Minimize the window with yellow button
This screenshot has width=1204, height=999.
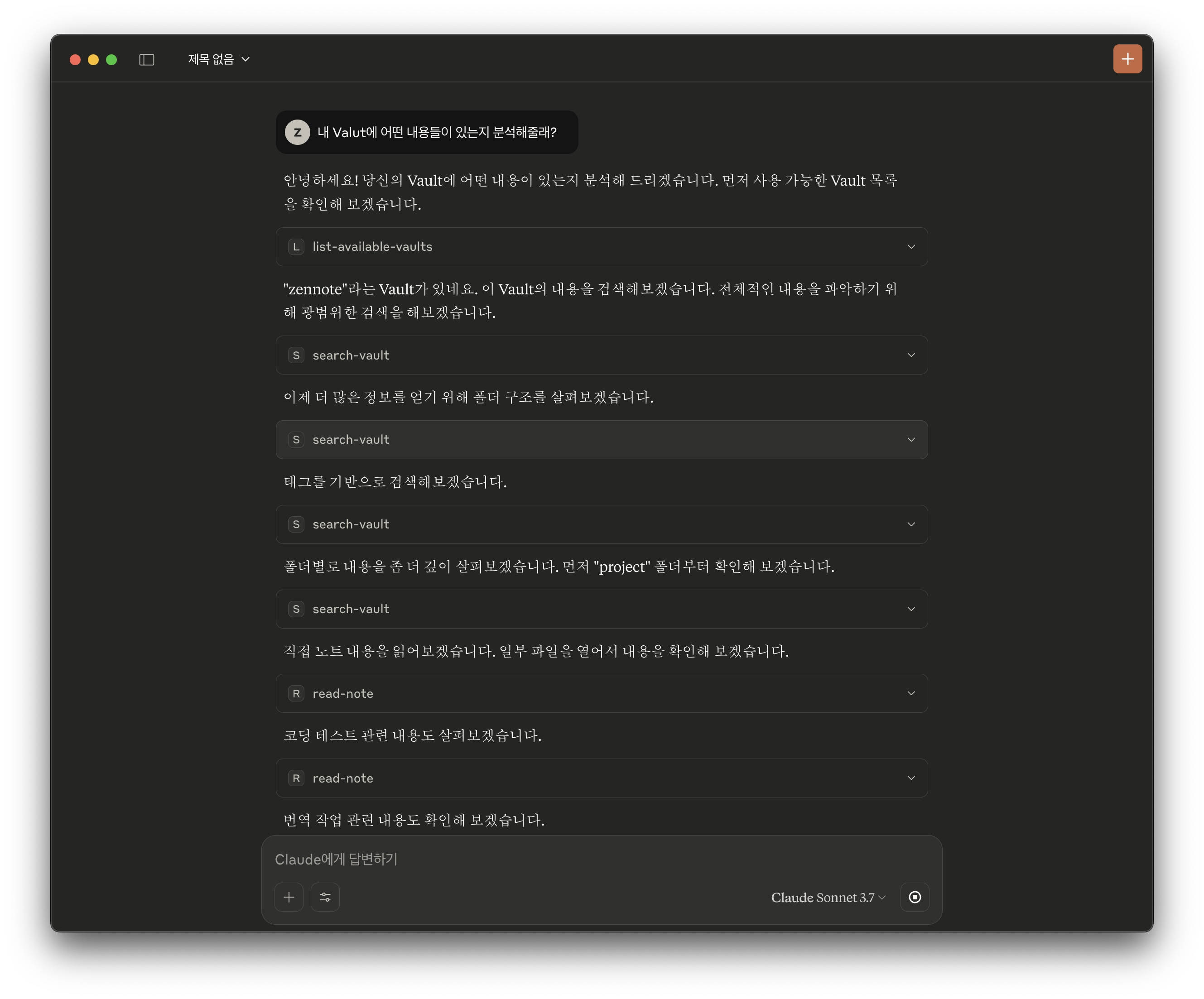click(93, 60)
